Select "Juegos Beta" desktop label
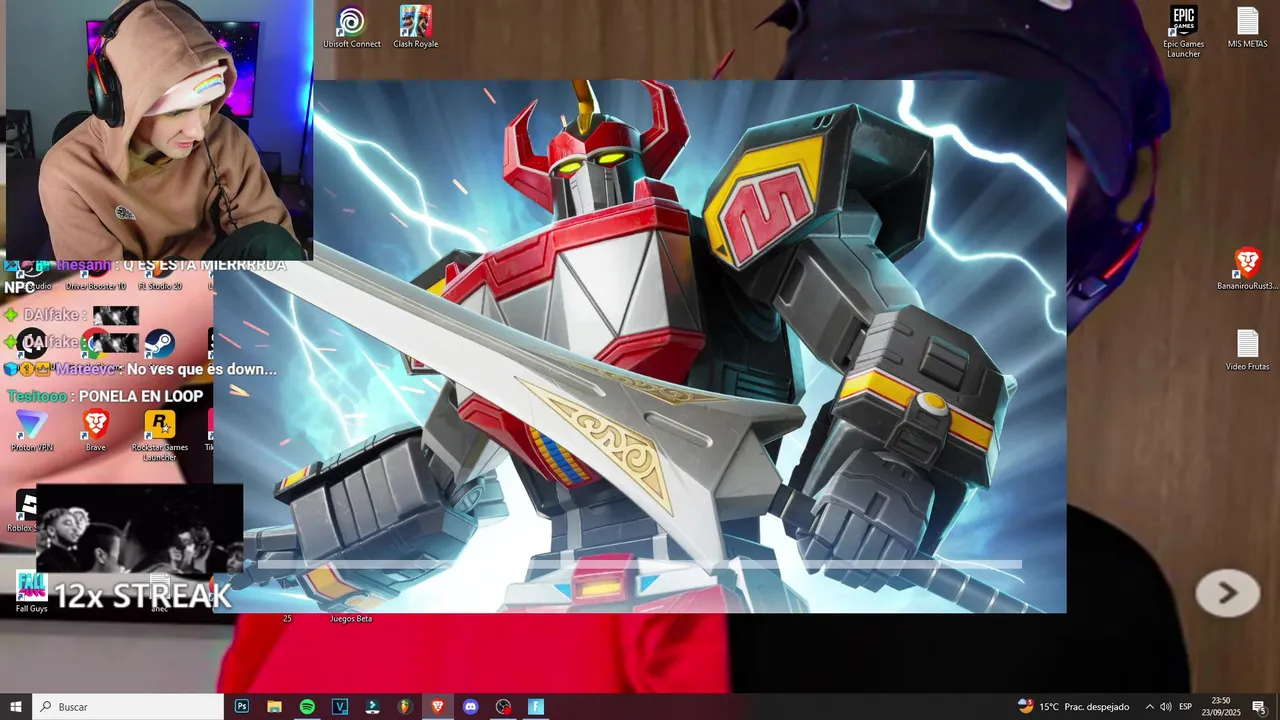The image size is (1280, 720). 351,619
